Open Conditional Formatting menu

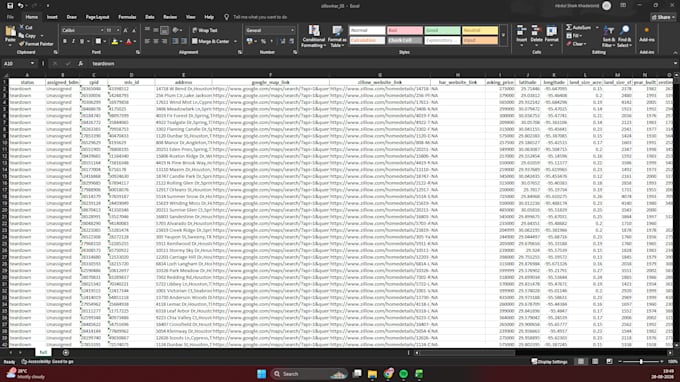pyautogui.click(x=314, y=36)
